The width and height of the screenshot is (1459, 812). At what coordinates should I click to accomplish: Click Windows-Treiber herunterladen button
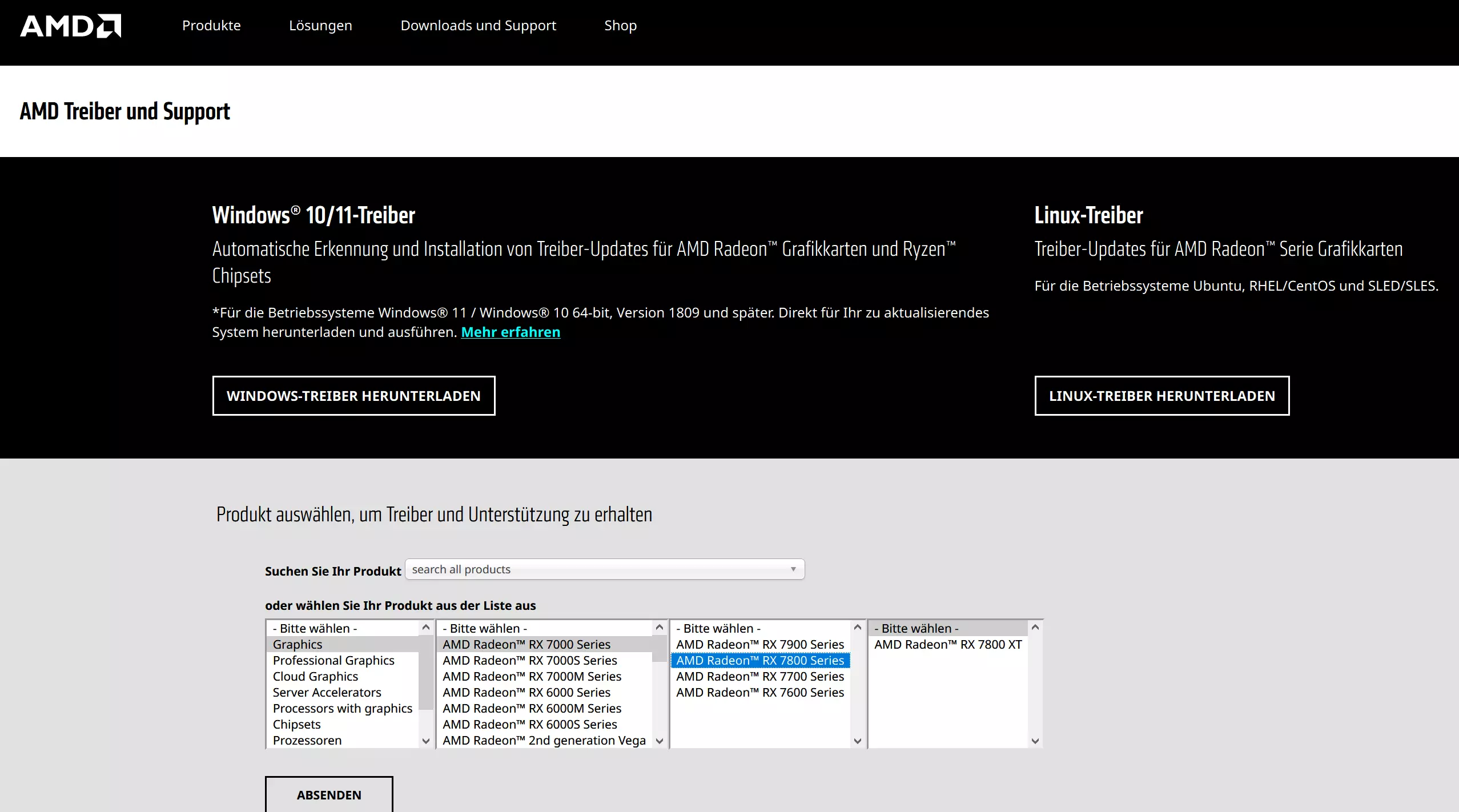[353, 396]
